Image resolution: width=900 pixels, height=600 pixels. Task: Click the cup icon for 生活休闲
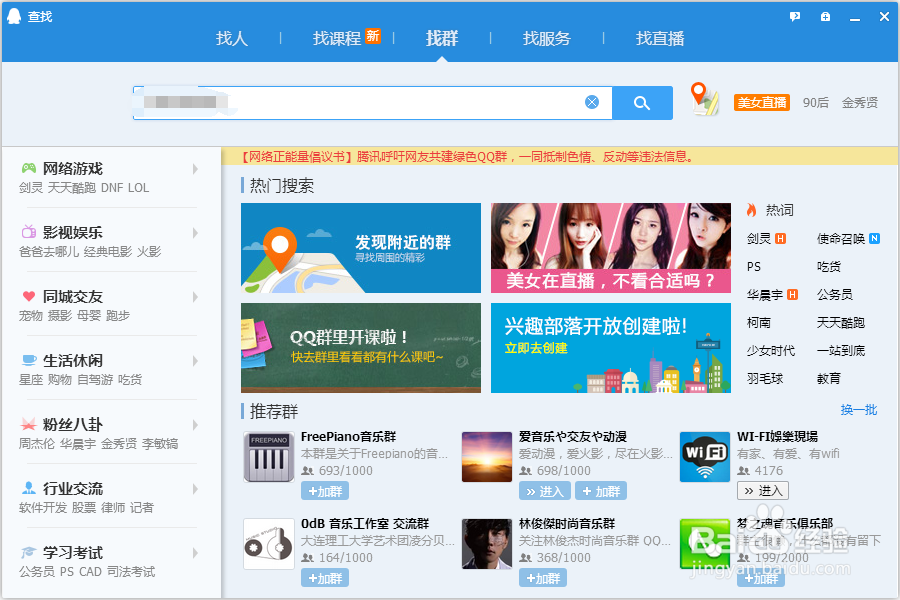29,361
